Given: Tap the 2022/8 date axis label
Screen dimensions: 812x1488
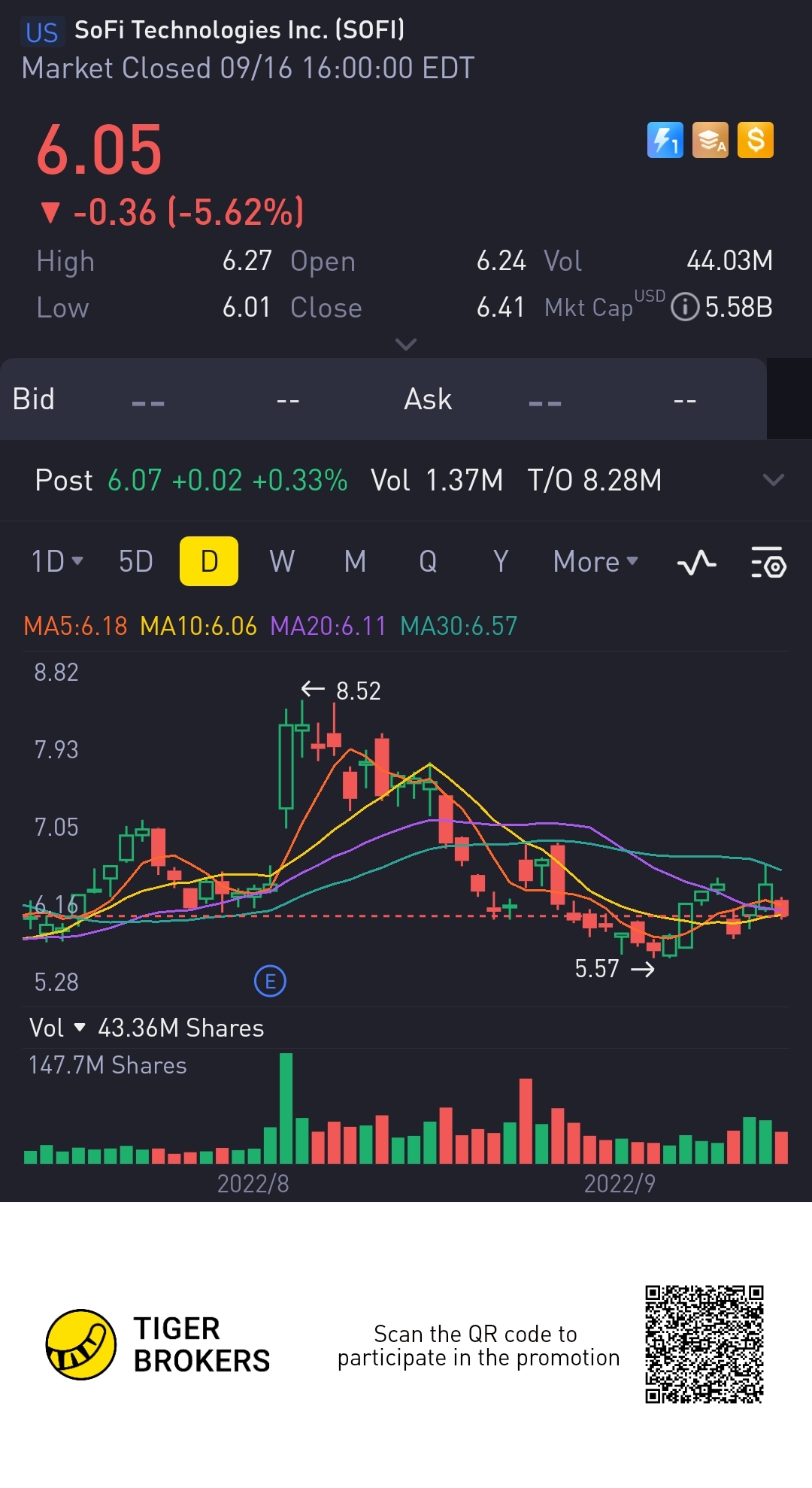Looking at the screenshot, I should point(253,1183).
